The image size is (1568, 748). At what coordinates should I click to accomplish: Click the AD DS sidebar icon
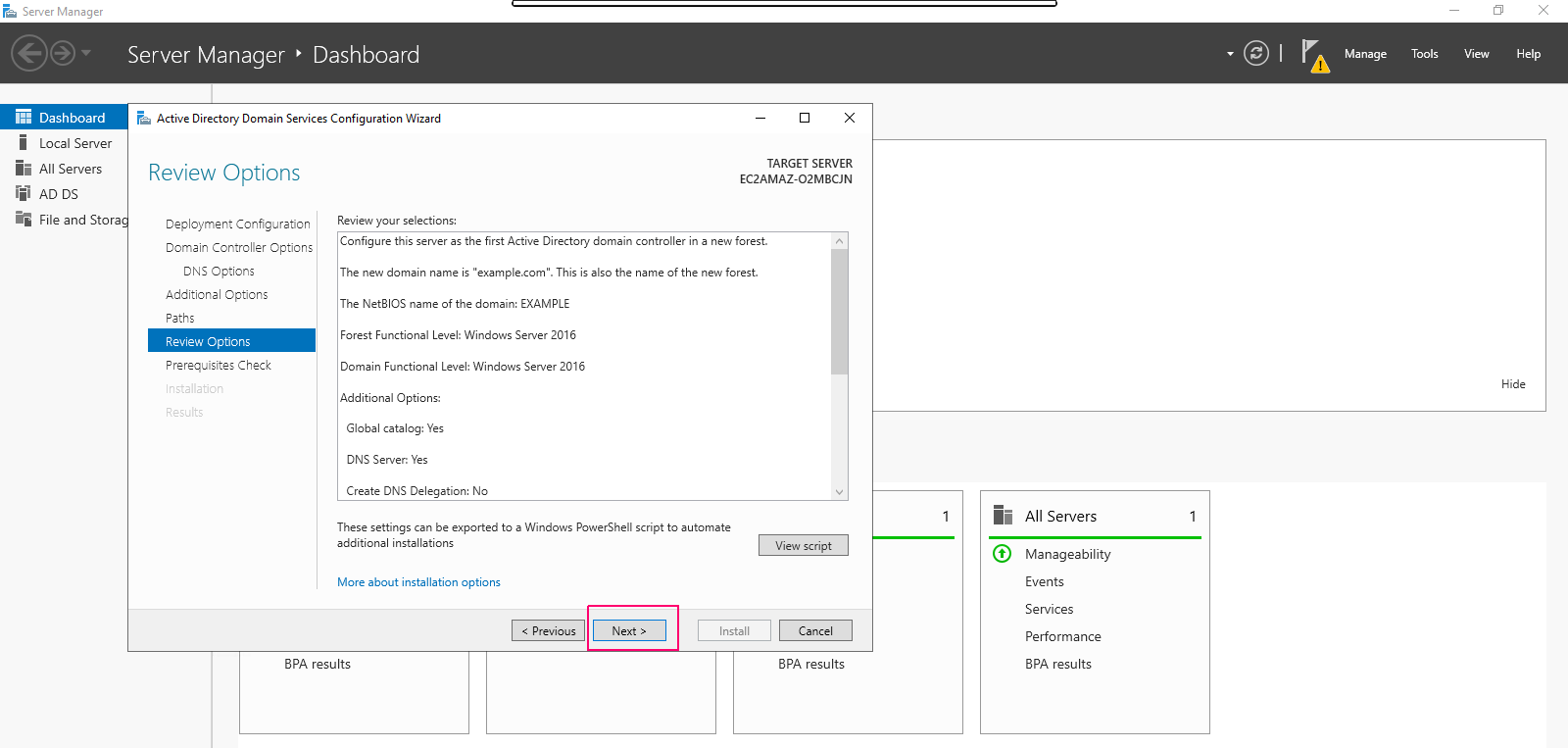tap(24, 193)
